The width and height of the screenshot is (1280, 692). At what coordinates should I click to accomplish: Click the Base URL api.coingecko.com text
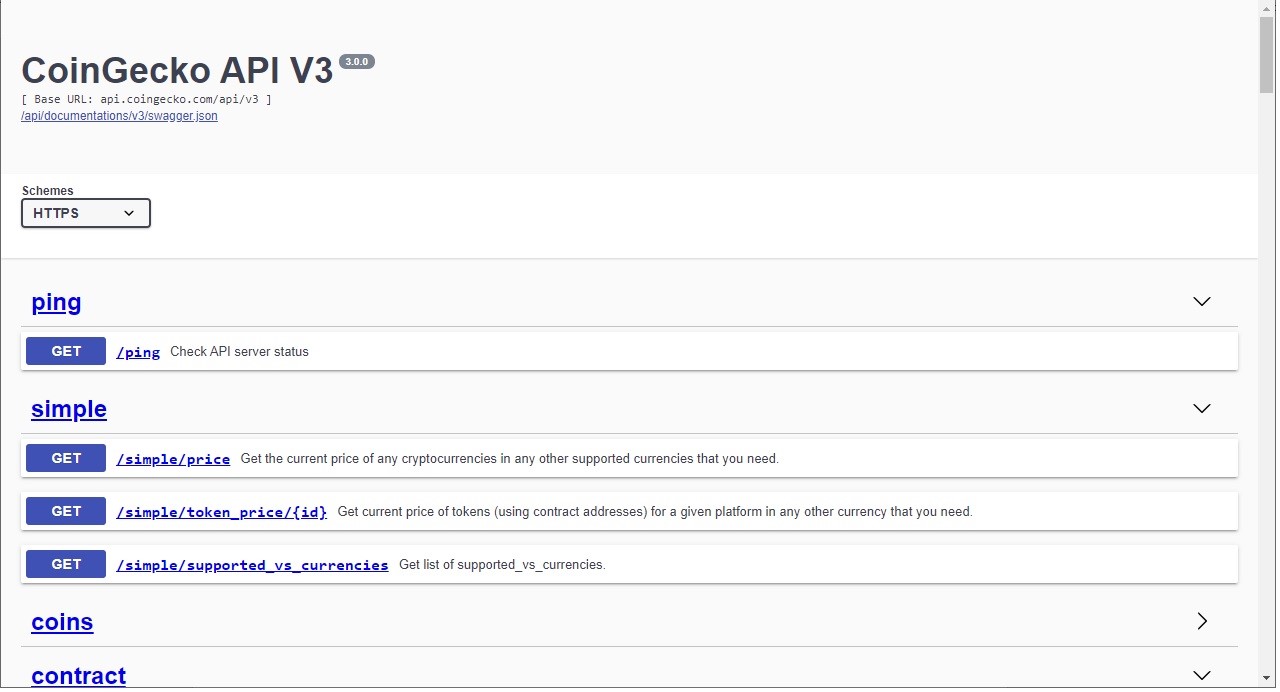point(147,100)
